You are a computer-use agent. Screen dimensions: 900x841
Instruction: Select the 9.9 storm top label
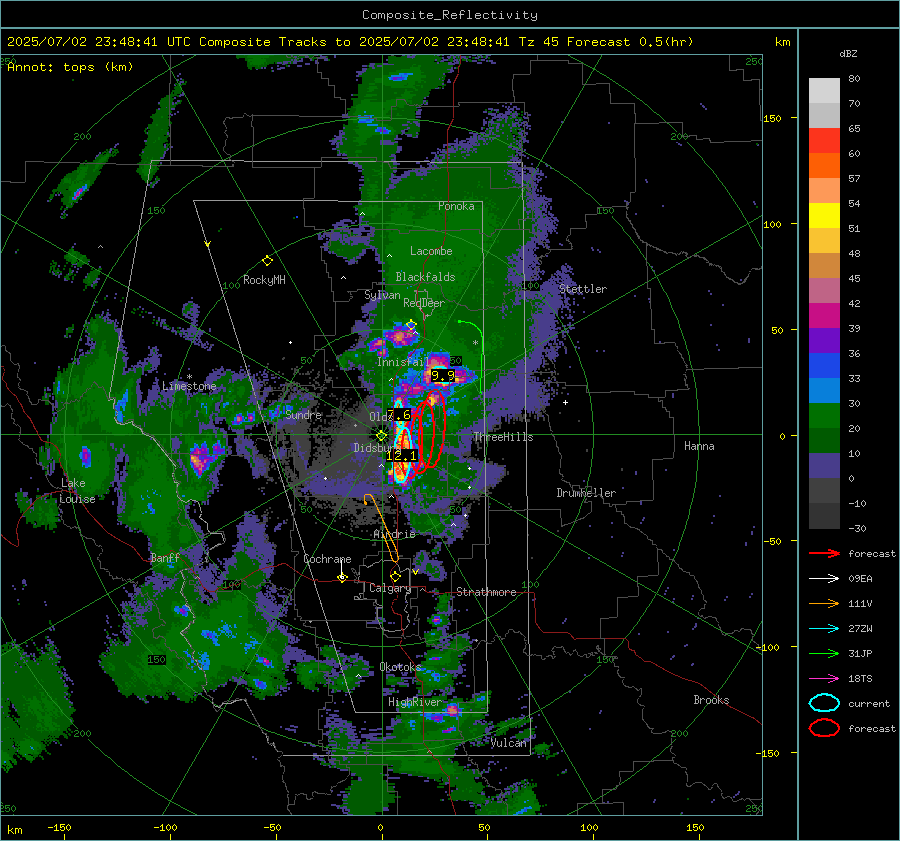(x=444, y=376)
